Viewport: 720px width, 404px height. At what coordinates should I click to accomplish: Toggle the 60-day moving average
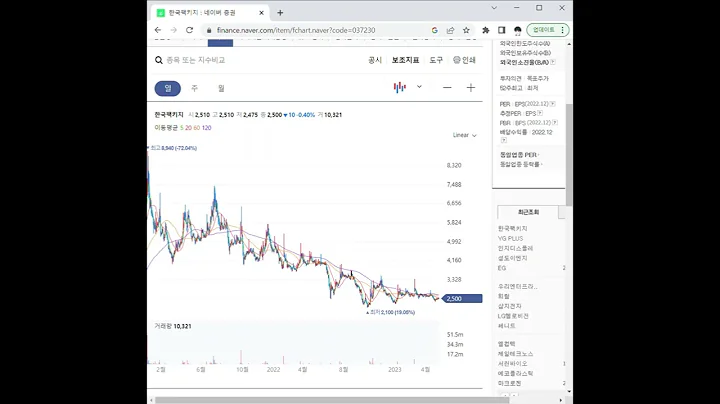(x=197, y=128)
